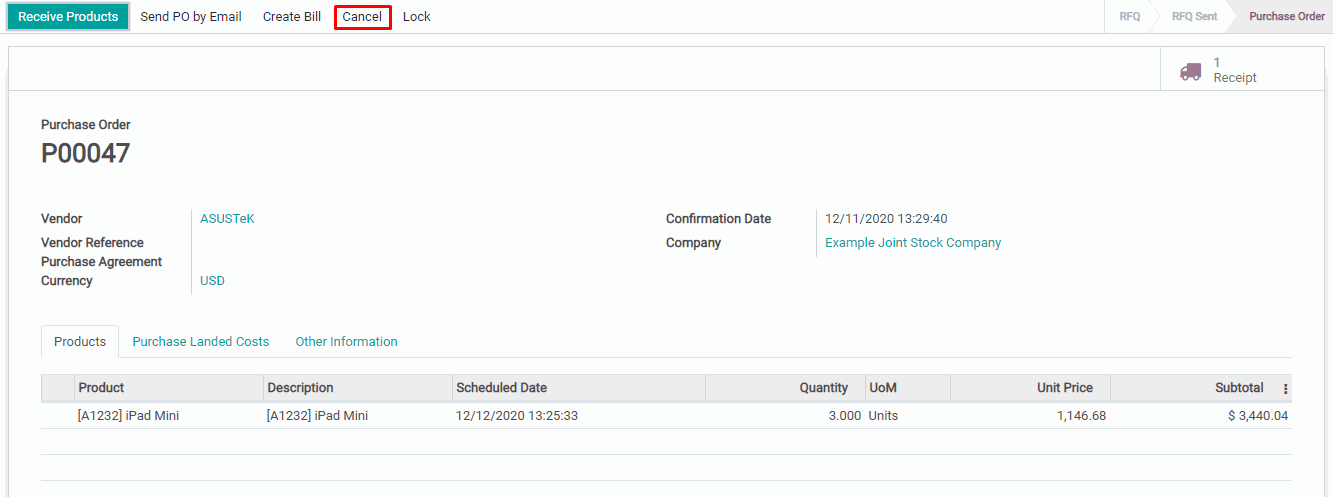Switch to the Products tab
The image size is (1333, 497).
[x=80, y=342]
